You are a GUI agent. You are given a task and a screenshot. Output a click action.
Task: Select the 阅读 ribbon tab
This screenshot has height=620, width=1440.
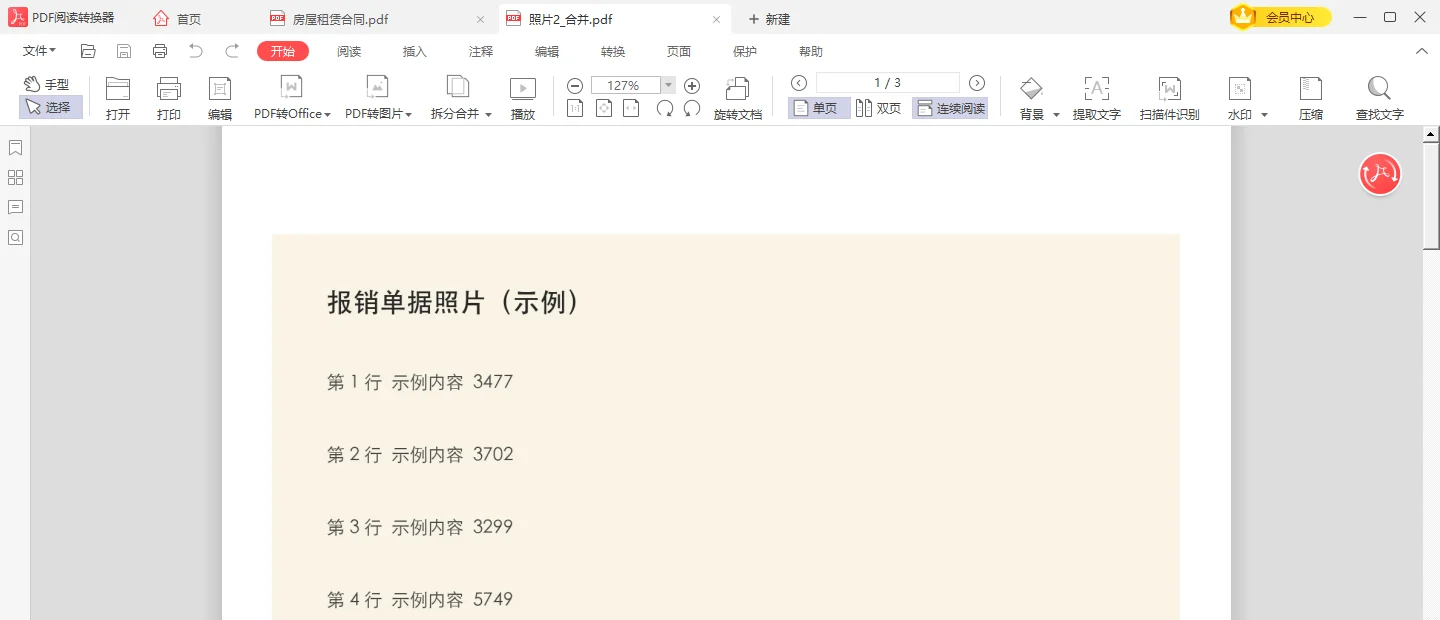349,51
